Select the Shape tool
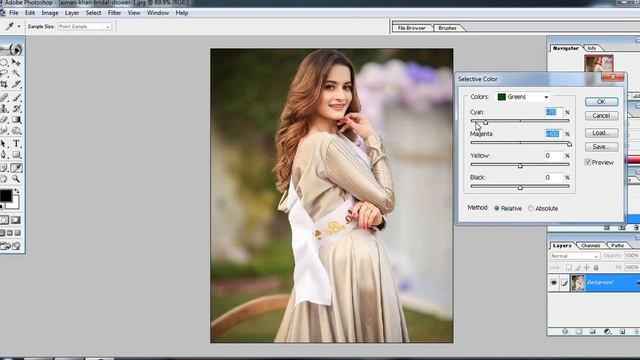This screenshot has height=360, width=640. click(x=16, y=155)
